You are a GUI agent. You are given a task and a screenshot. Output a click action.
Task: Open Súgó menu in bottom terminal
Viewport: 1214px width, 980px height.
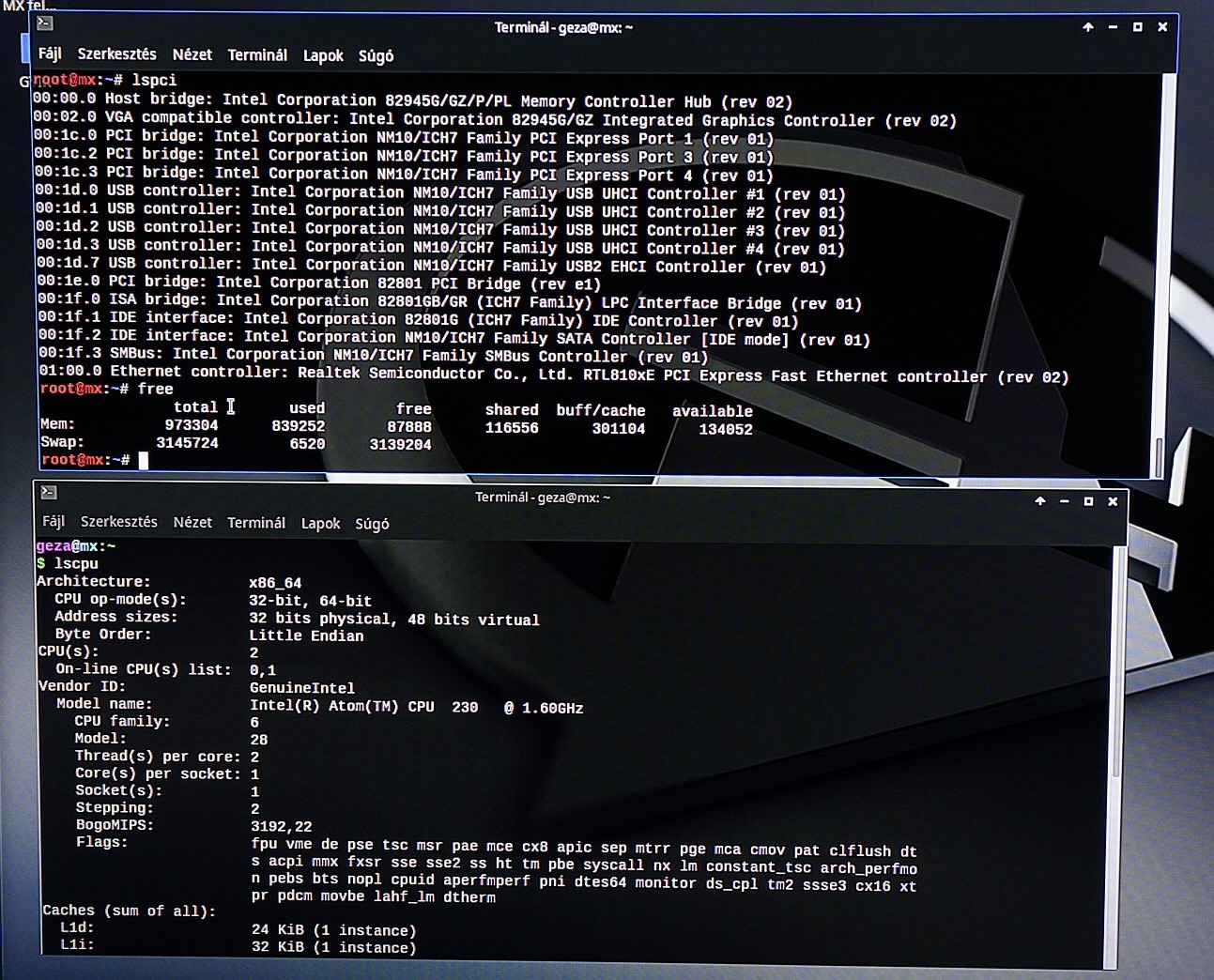[372, 524]
